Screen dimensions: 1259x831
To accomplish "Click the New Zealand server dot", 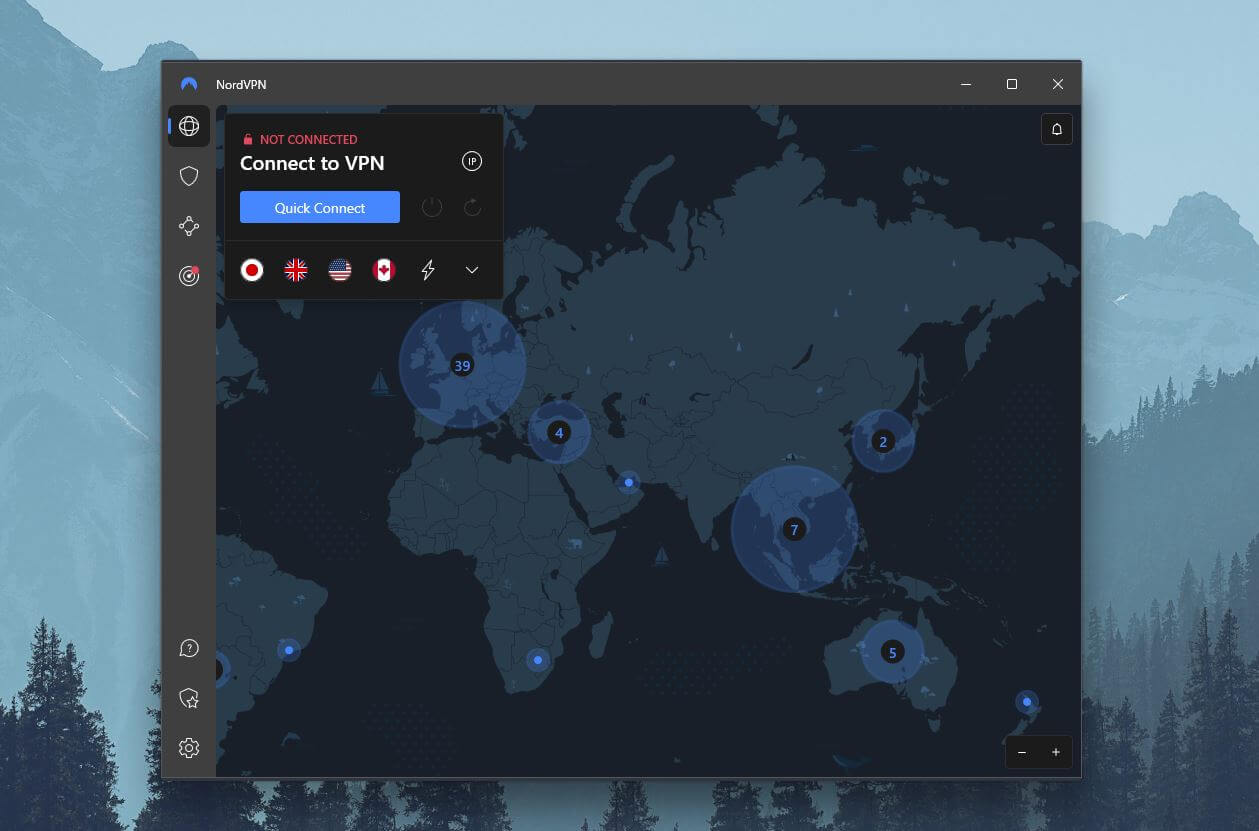I will pos(1027,702).
